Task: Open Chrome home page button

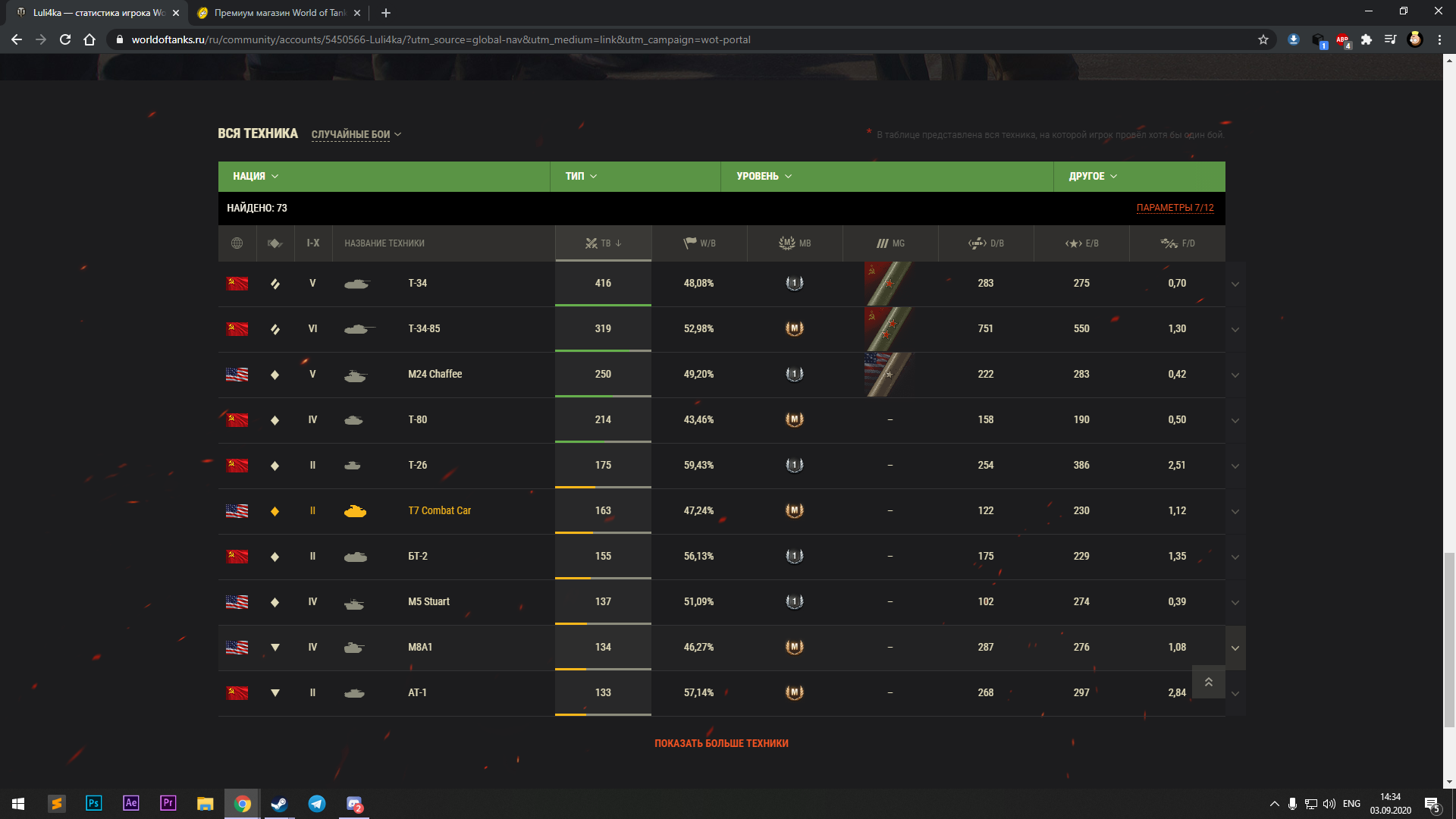Action: [x=89, y=39]
